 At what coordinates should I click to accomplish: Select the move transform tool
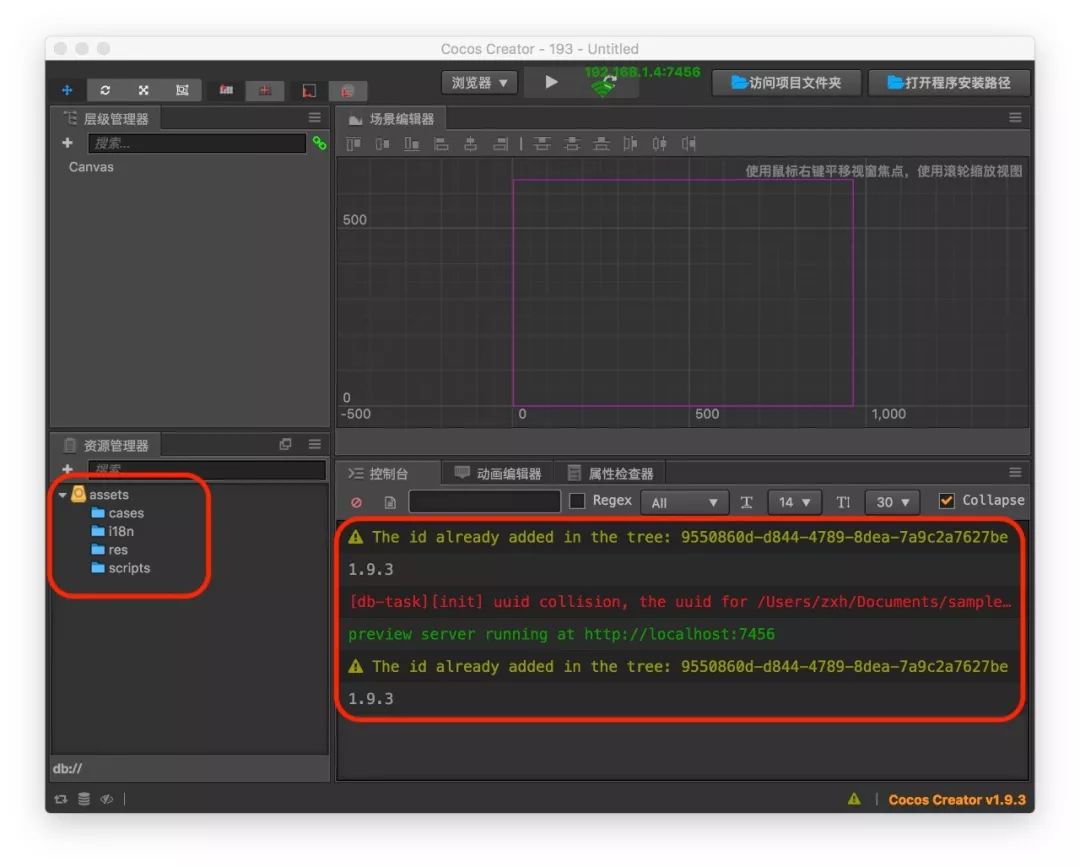coord(67,90)
